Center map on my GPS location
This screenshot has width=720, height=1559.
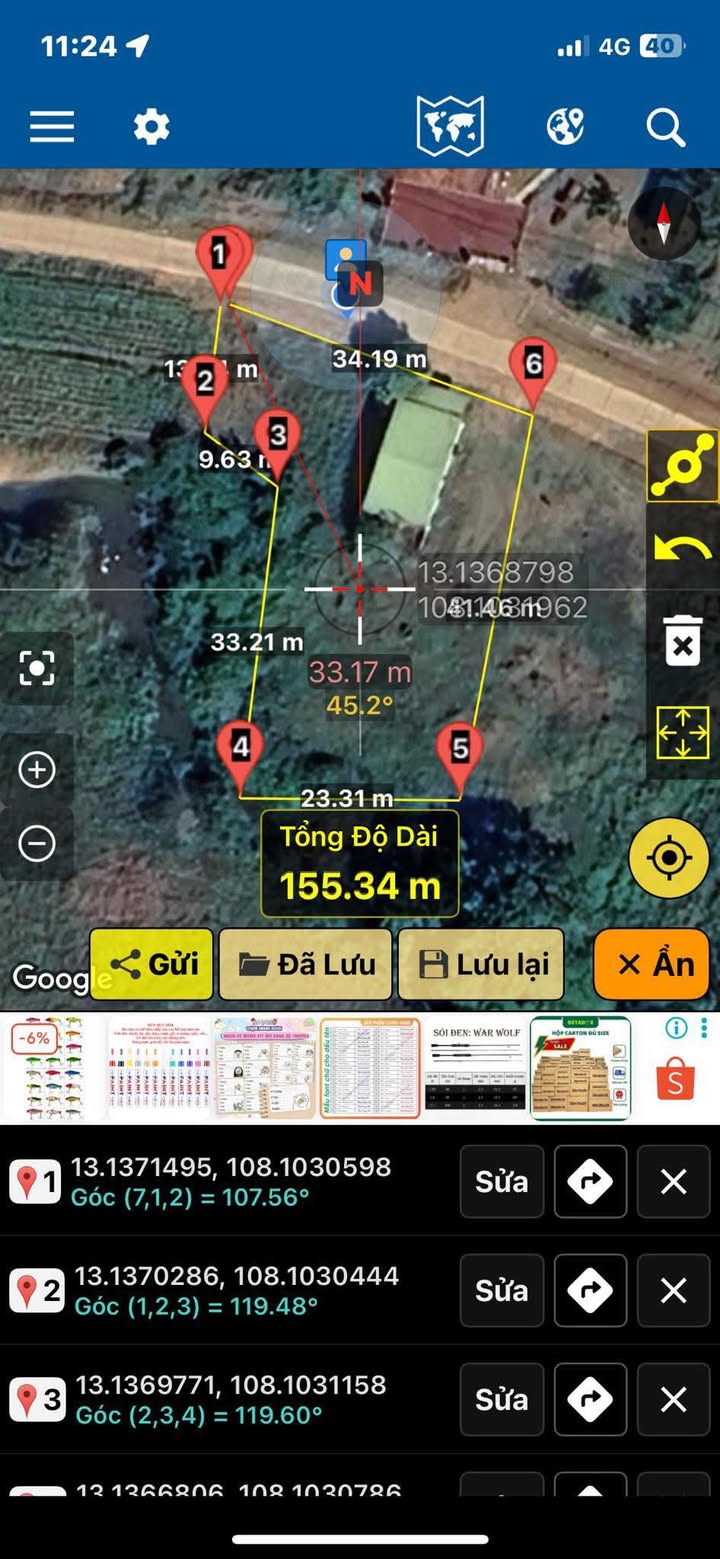click(669, 859)
